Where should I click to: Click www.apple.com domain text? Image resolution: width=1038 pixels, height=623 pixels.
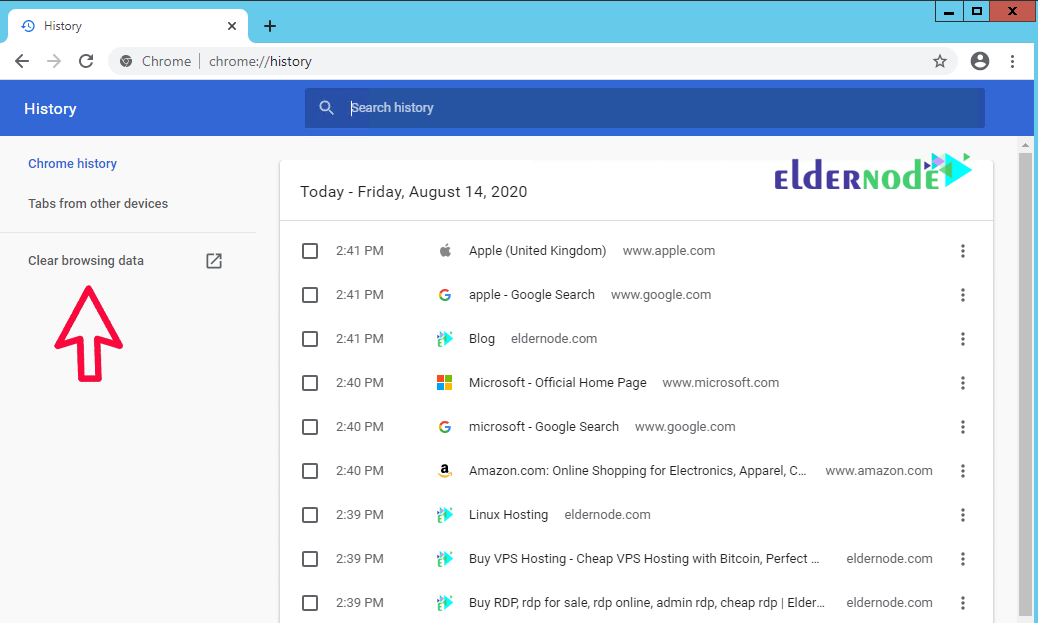[x=669, y=251]
